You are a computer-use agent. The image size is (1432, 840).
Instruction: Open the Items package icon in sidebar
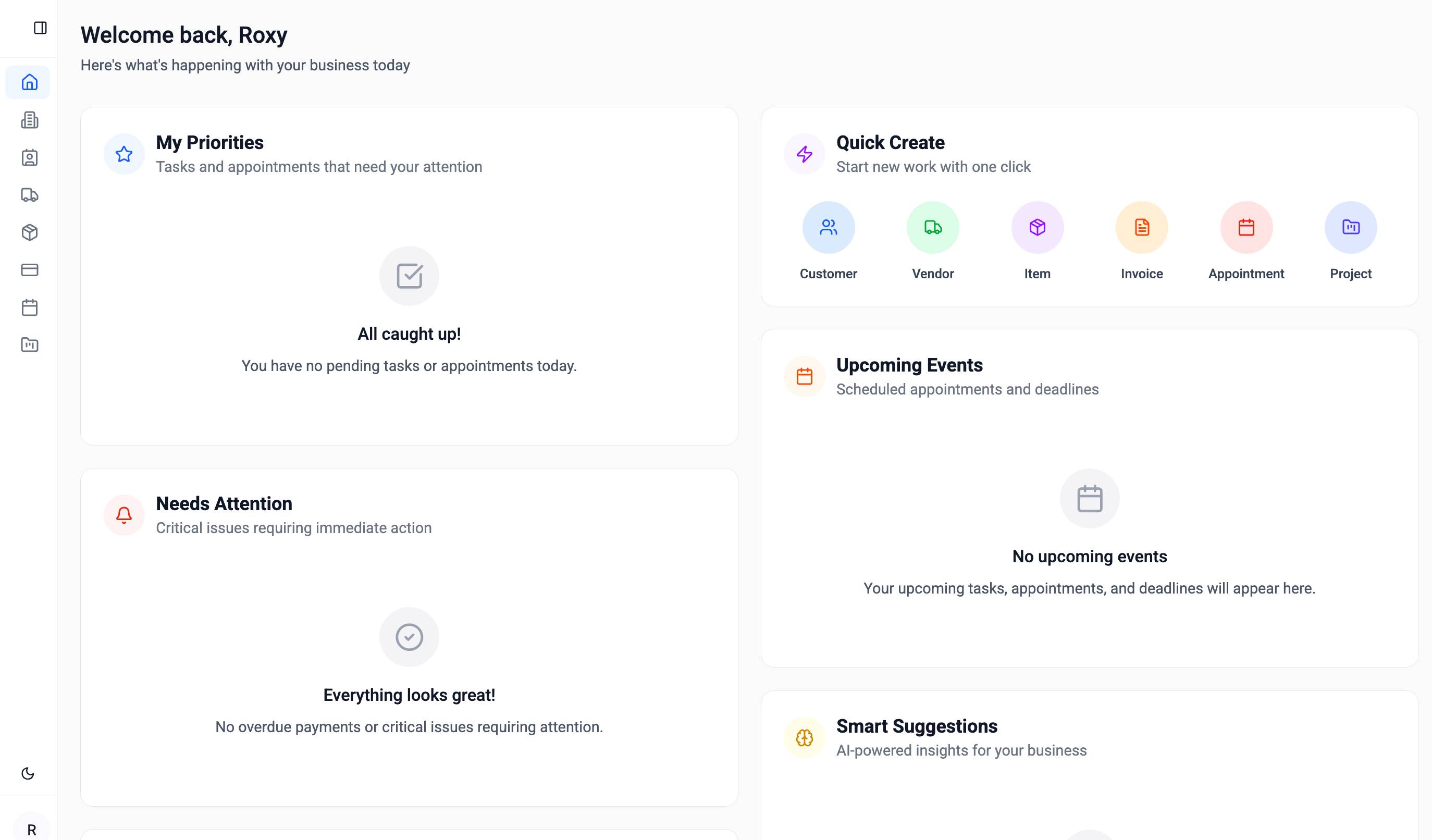[x=29, y=232]
